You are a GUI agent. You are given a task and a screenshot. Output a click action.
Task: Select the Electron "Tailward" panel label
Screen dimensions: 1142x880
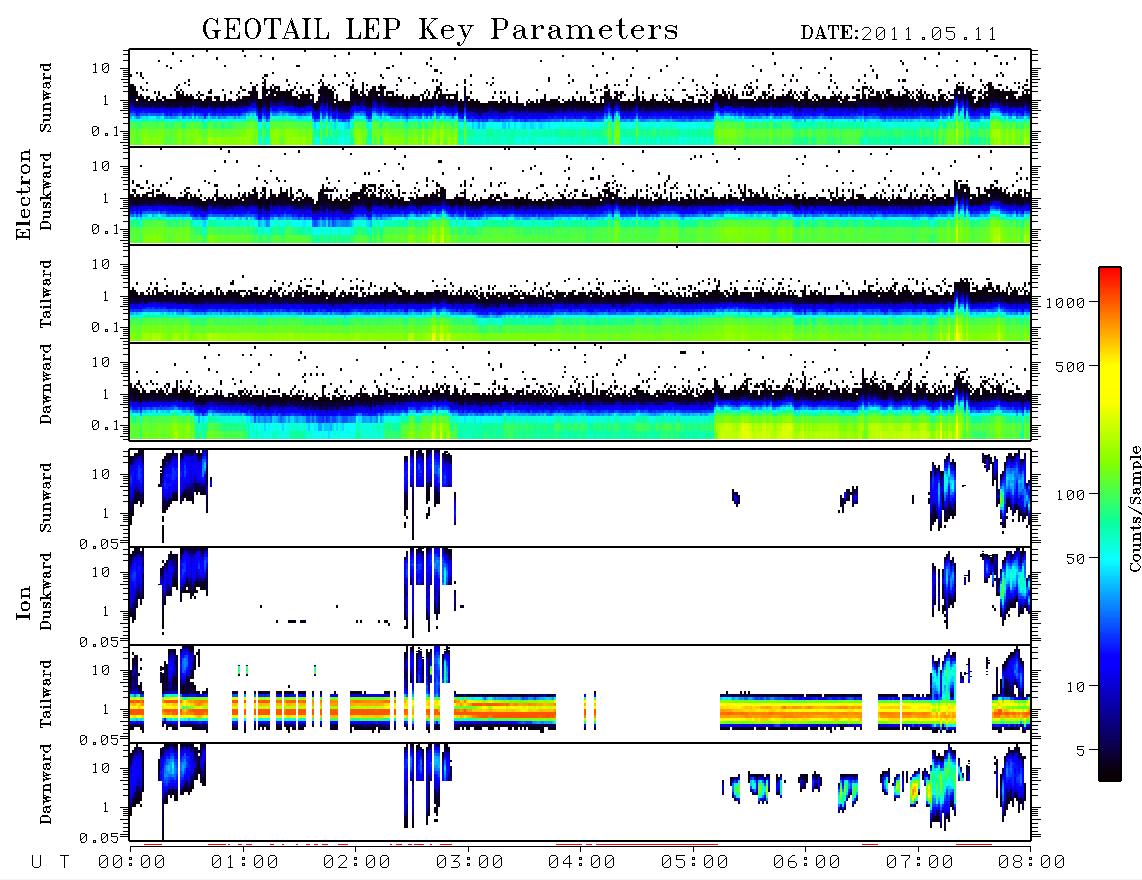pyautogui.click(x=46, y=294)
